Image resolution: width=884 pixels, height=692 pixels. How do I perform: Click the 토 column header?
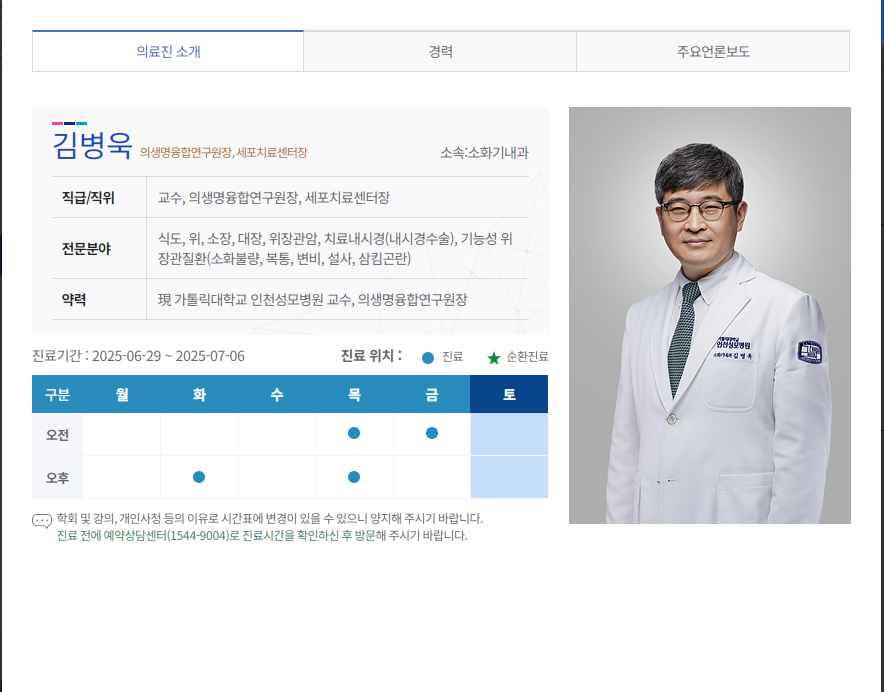(509, 394)
